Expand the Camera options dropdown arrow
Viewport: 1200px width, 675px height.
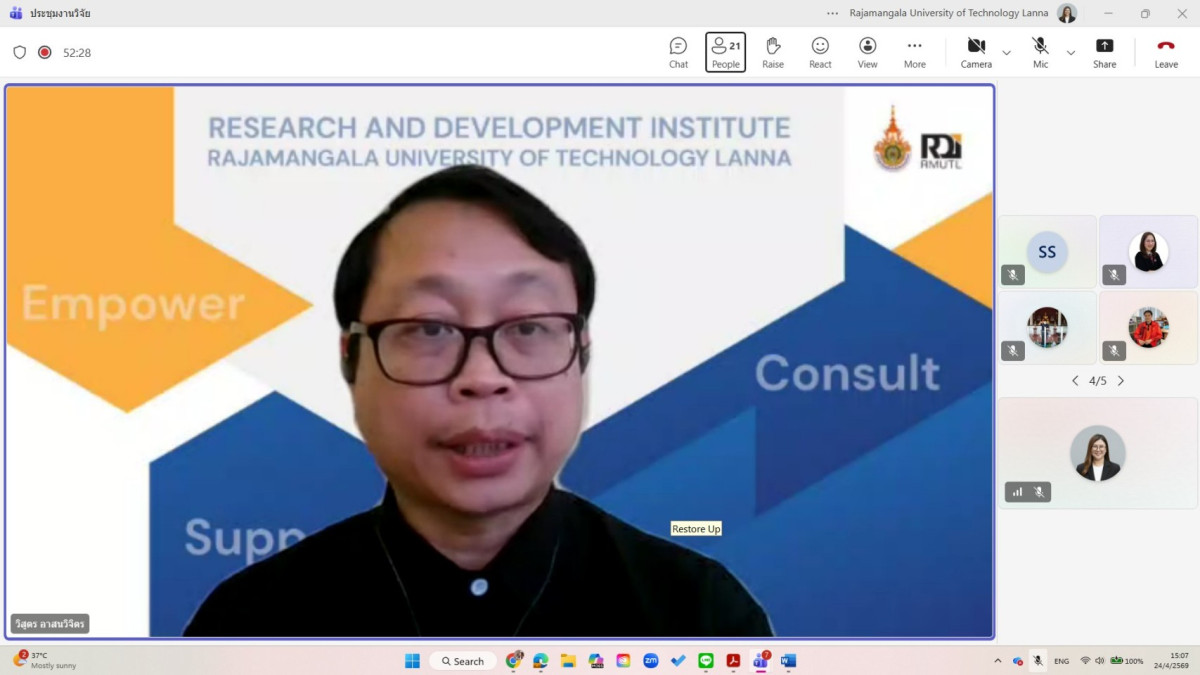coord(1007,52)
